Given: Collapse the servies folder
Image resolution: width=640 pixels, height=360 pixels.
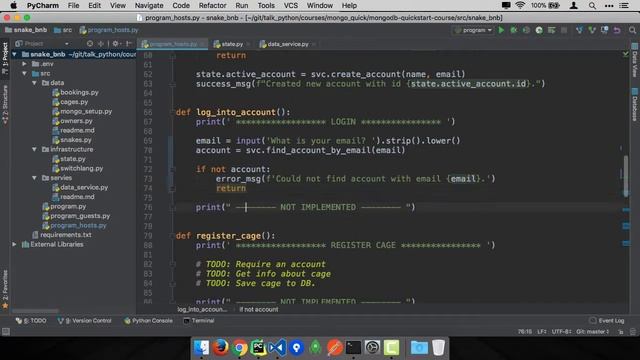Looking at the screenshot, I should (34, 178).
